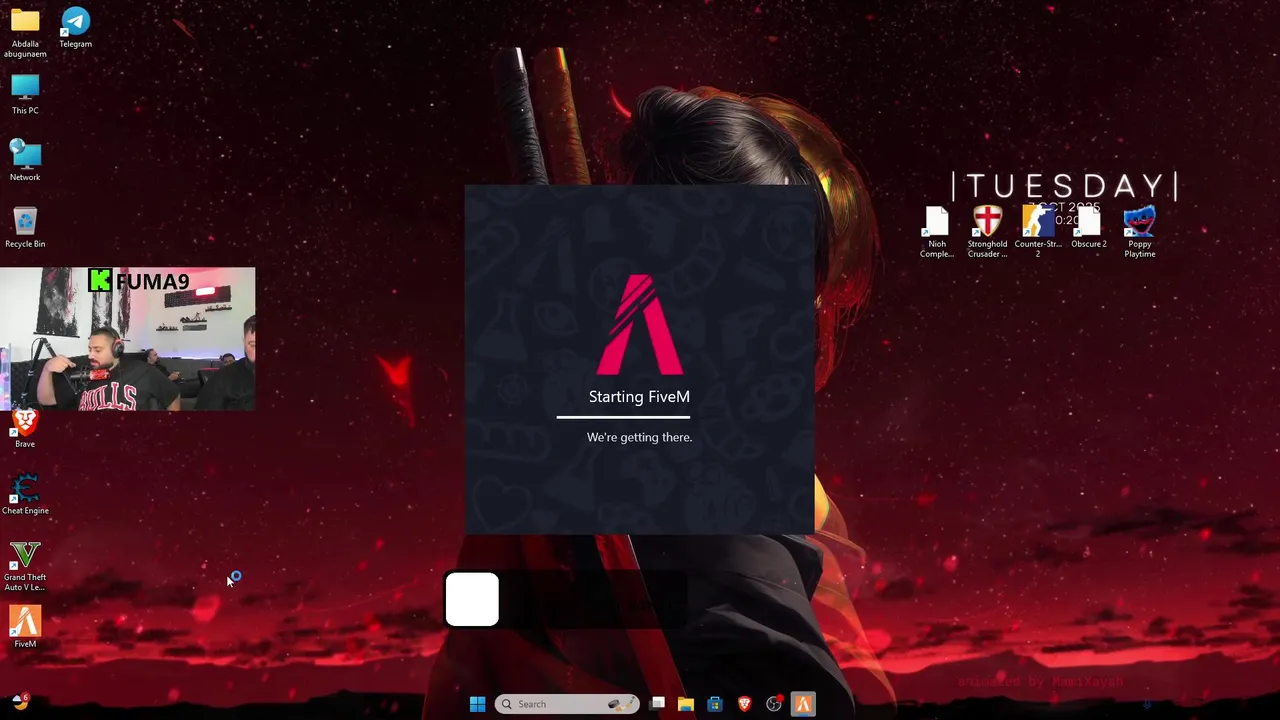Viewport: 1280px width, 720px height.
Task: Open the Windows Start menu
Action: point(477,704)
